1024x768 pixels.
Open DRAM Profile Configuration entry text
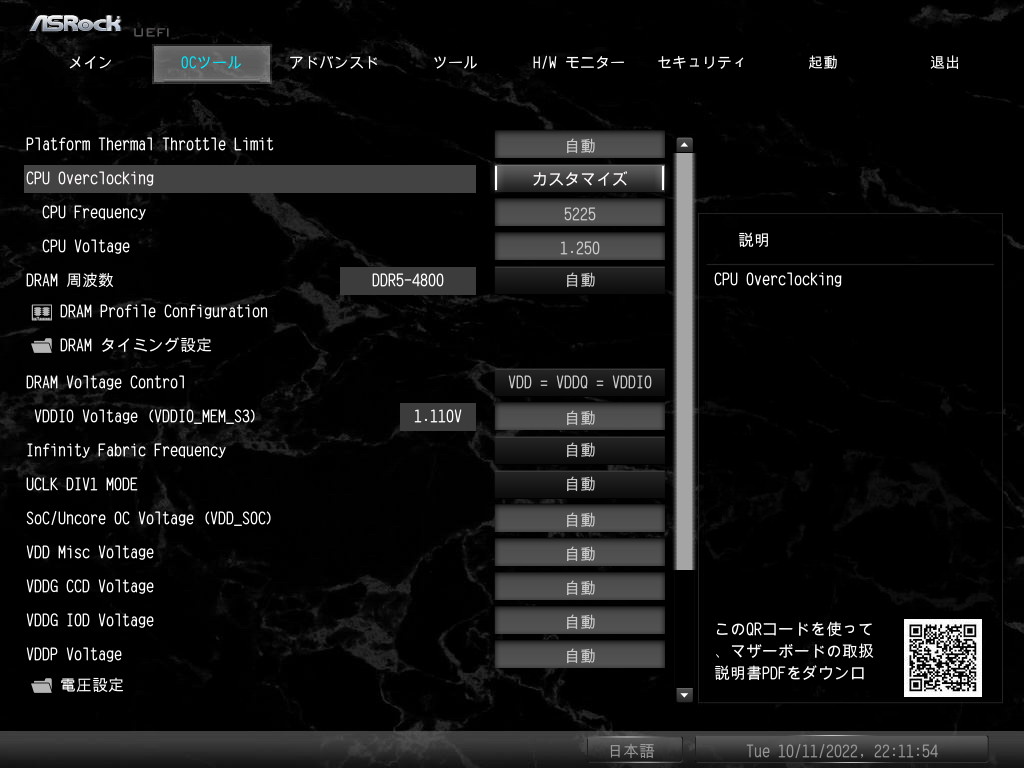pyautogui.click(x=164, y=312)
